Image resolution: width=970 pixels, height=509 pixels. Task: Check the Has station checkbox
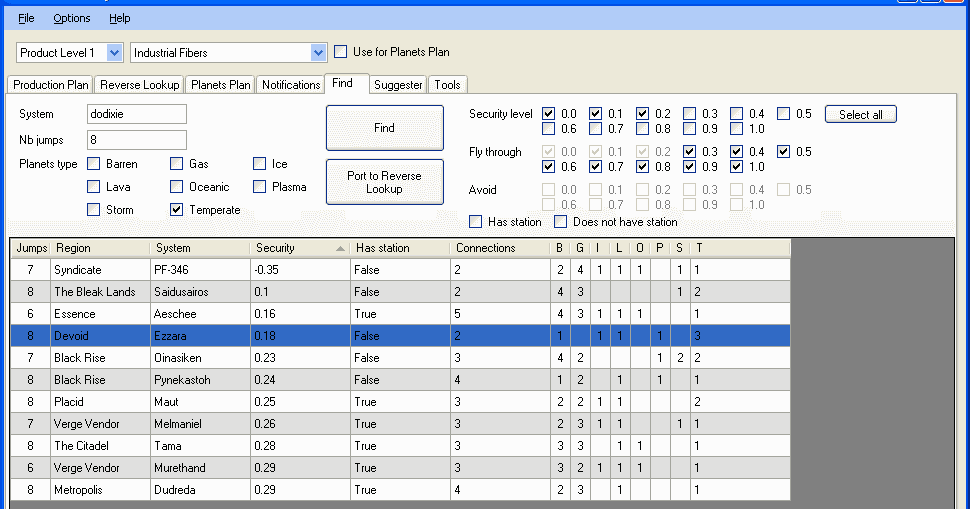click(476, 221)
